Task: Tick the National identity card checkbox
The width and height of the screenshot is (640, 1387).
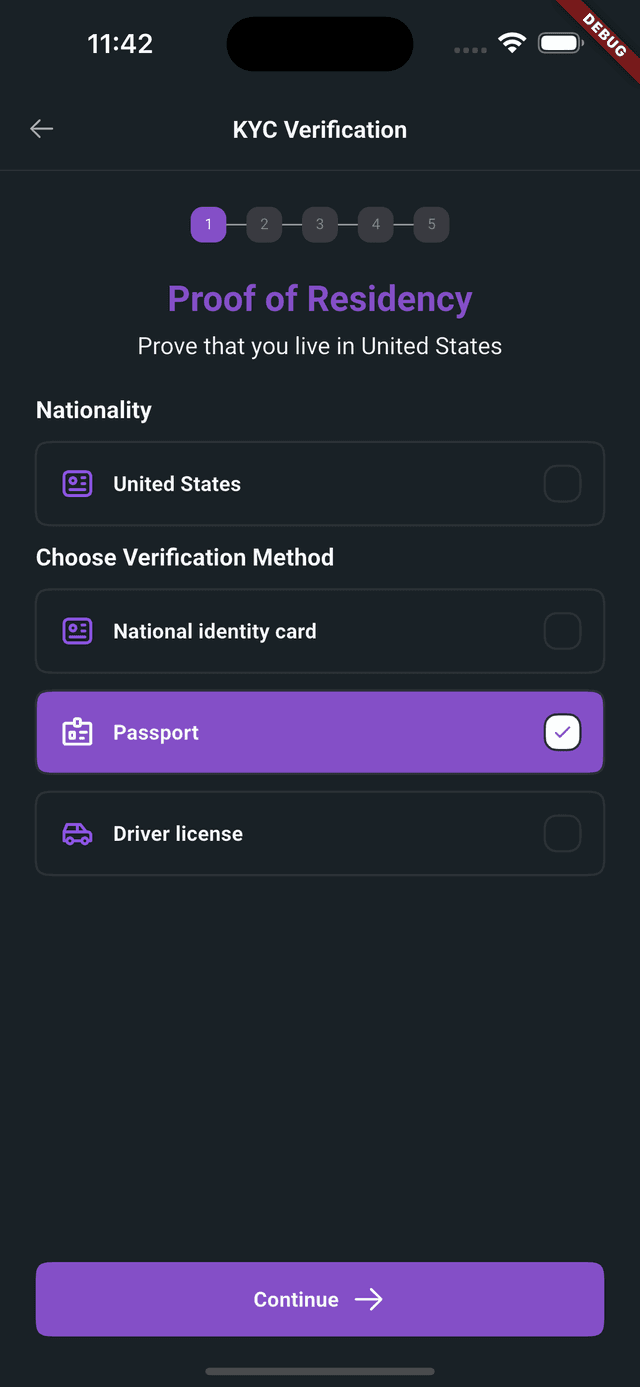Action: pos(562,631)
